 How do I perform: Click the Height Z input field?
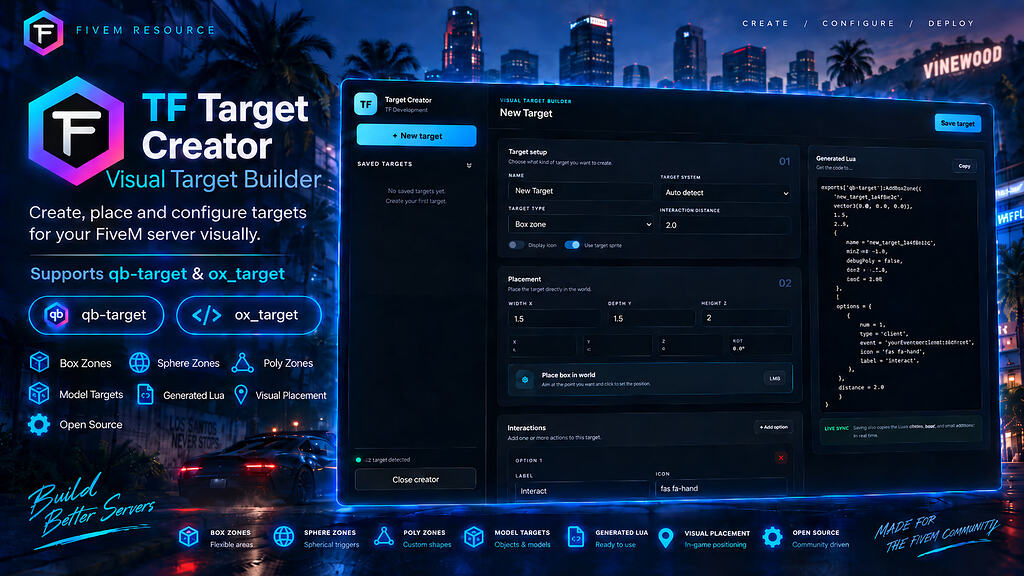746,318
